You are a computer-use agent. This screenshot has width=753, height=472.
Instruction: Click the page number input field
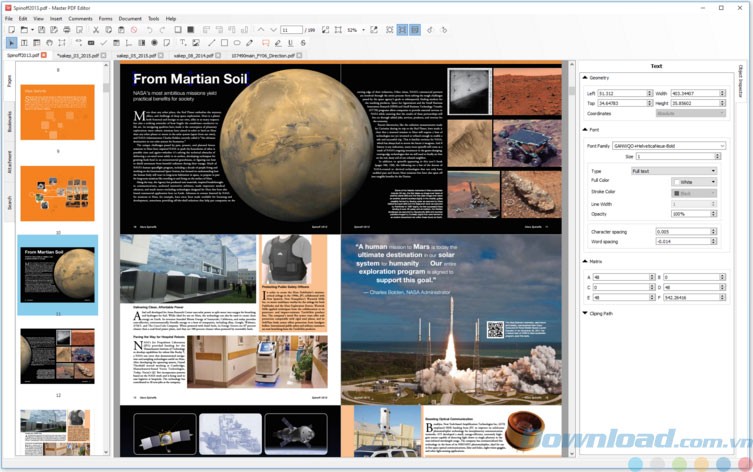pos(291,30)
